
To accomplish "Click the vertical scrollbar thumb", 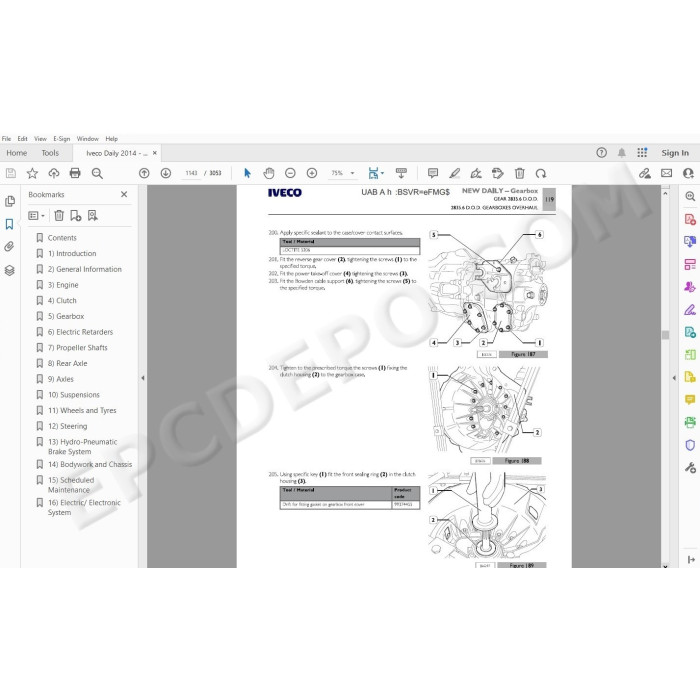I will [665, 335].
